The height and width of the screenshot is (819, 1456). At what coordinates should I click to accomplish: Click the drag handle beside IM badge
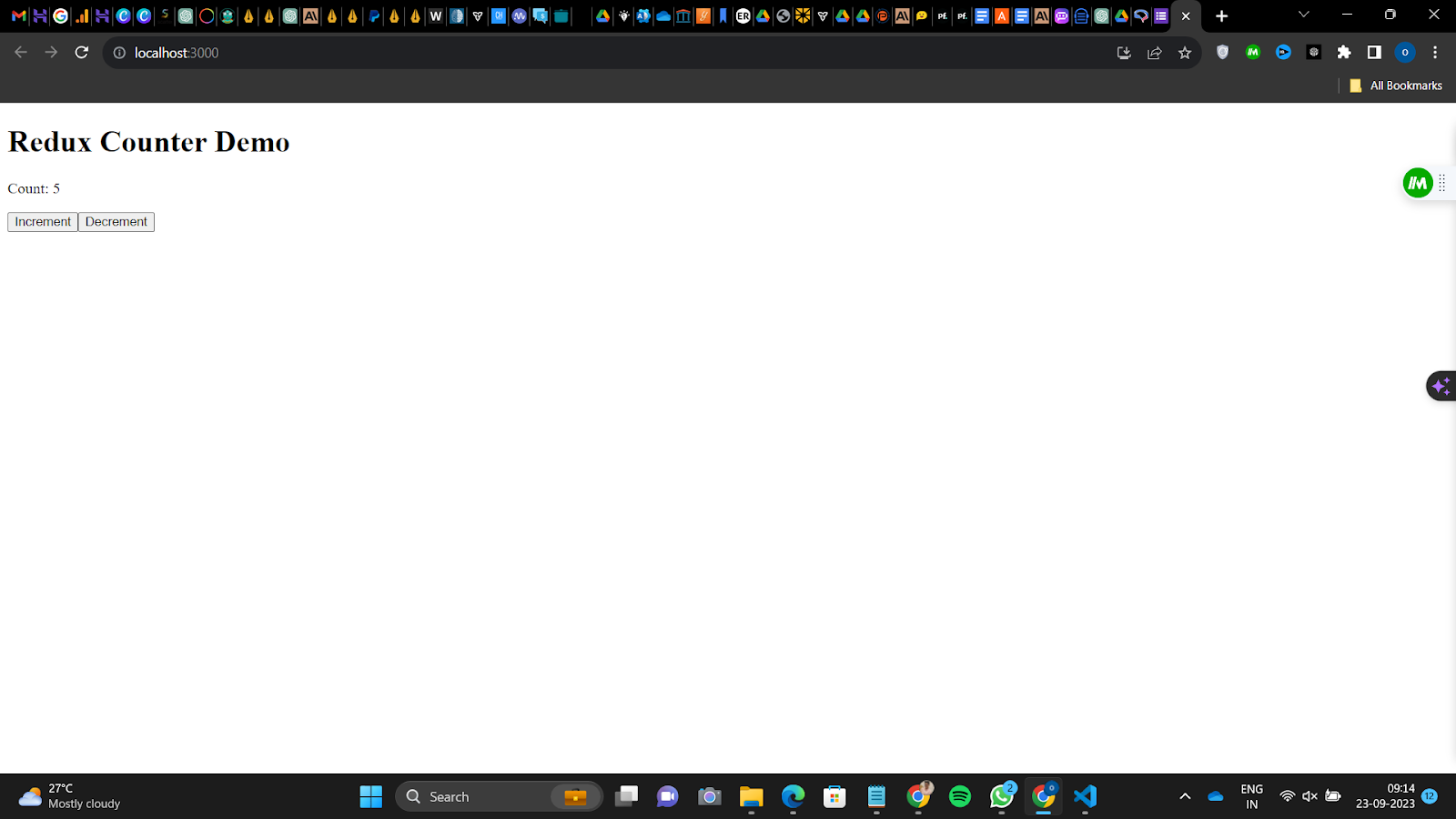pos(1442,183)
